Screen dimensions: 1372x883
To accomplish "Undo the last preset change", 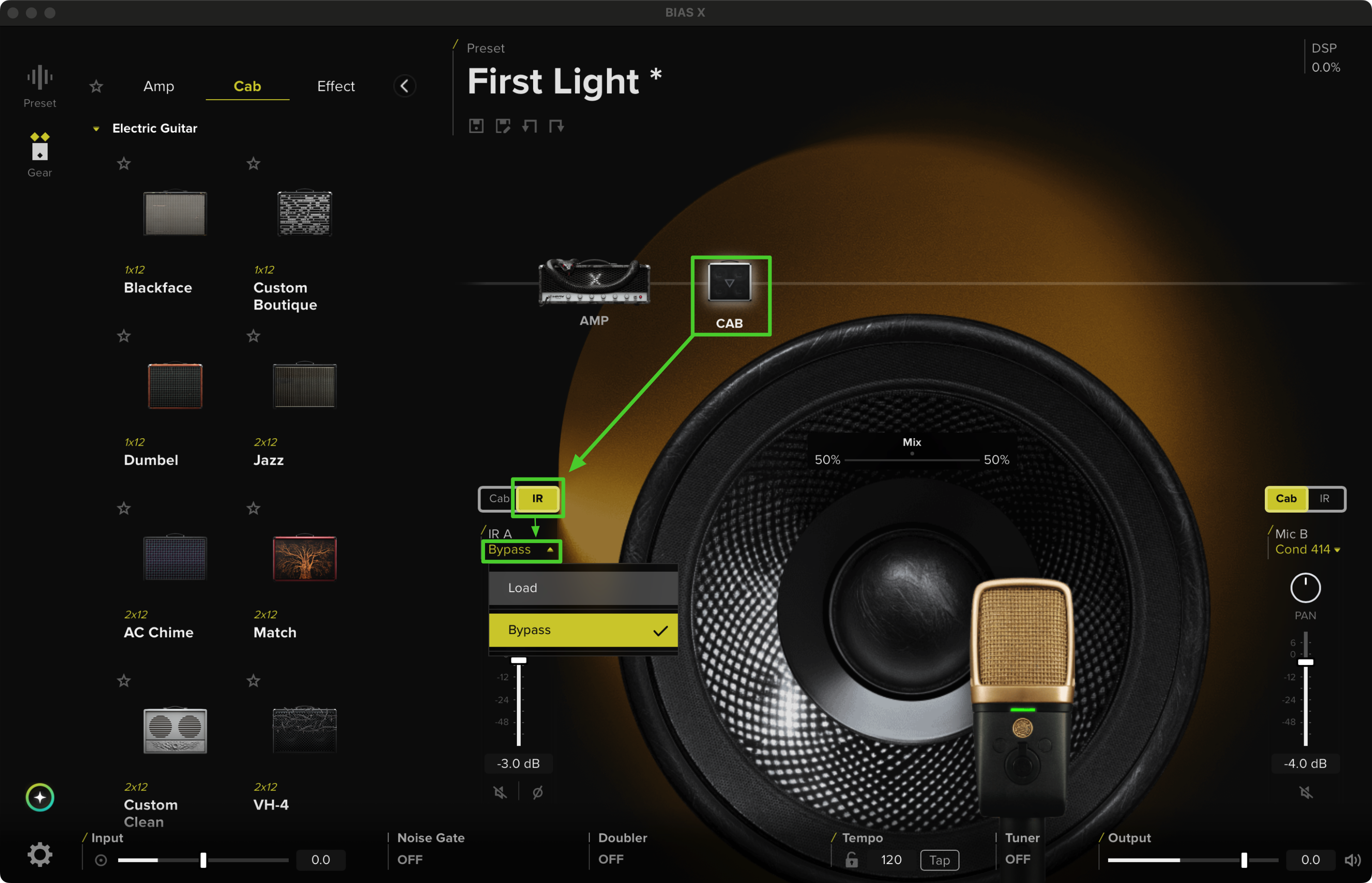I will pyautogui.click(x=529, y=126).
